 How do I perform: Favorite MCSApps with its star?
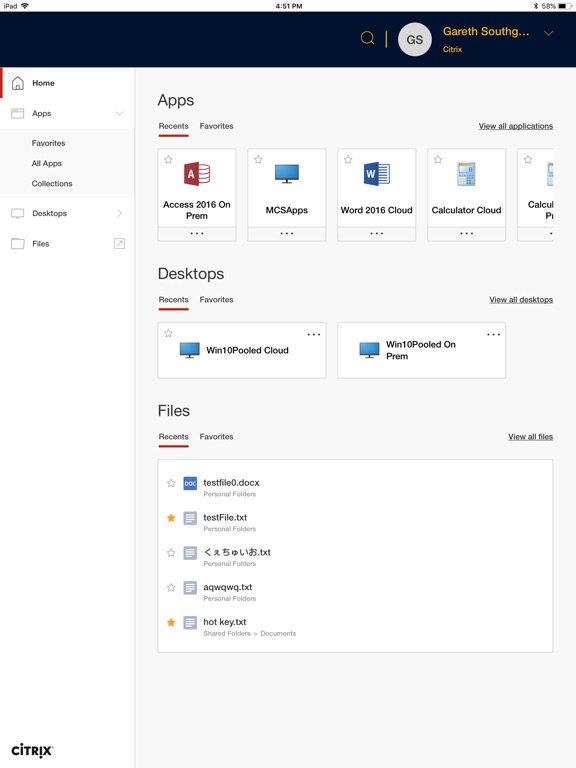(x=258, y=159)
